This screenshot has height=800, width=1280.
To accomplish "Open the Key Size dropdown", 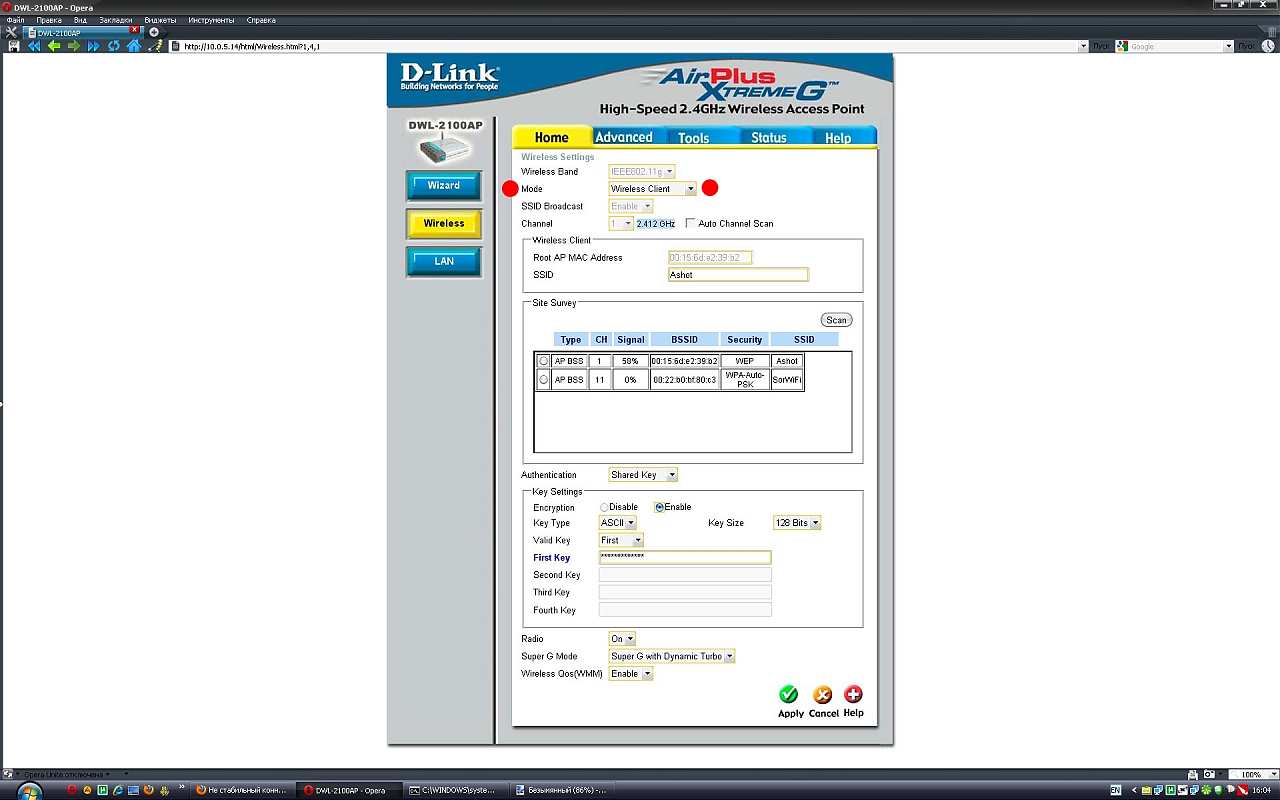I will (797, 523).
